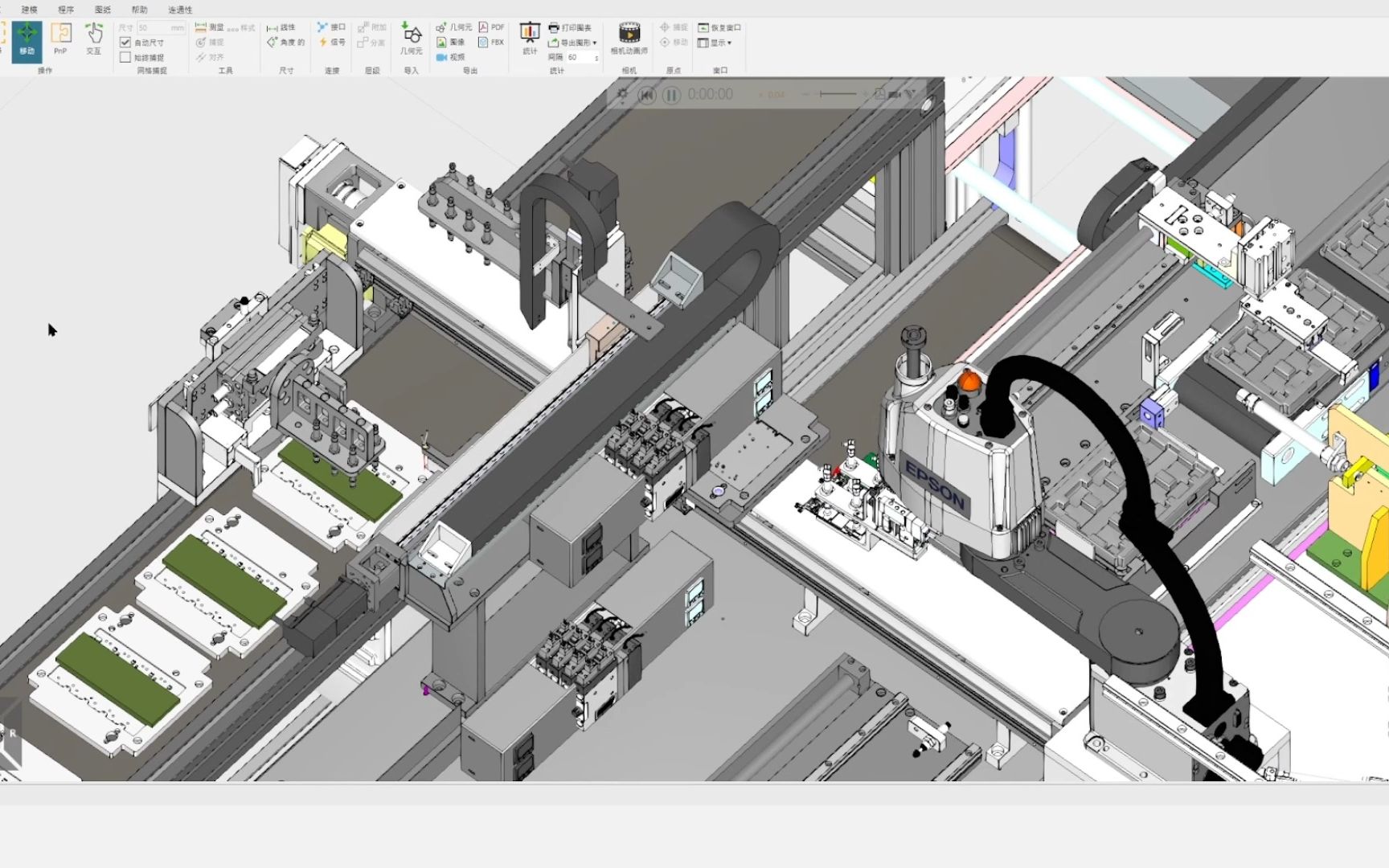Show 接口 interface connections

click(x=331, y=27)
